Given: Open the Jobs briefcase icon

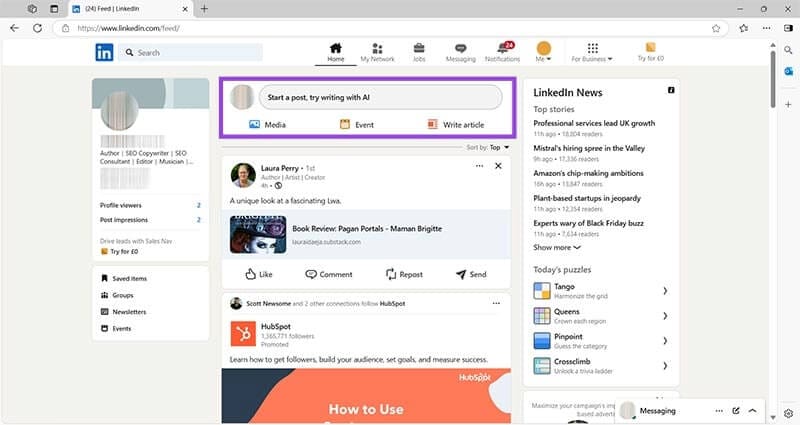Looking at the screenshot, I should (419, 48).
